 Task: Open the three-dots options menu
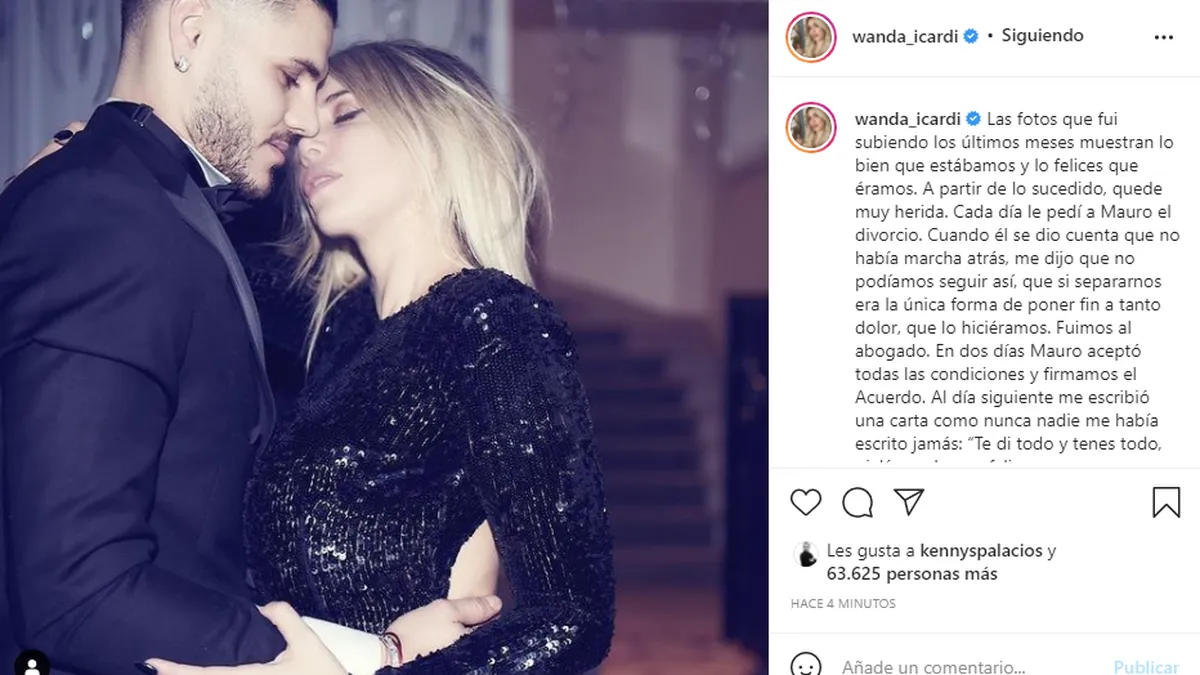(1164, 37)
